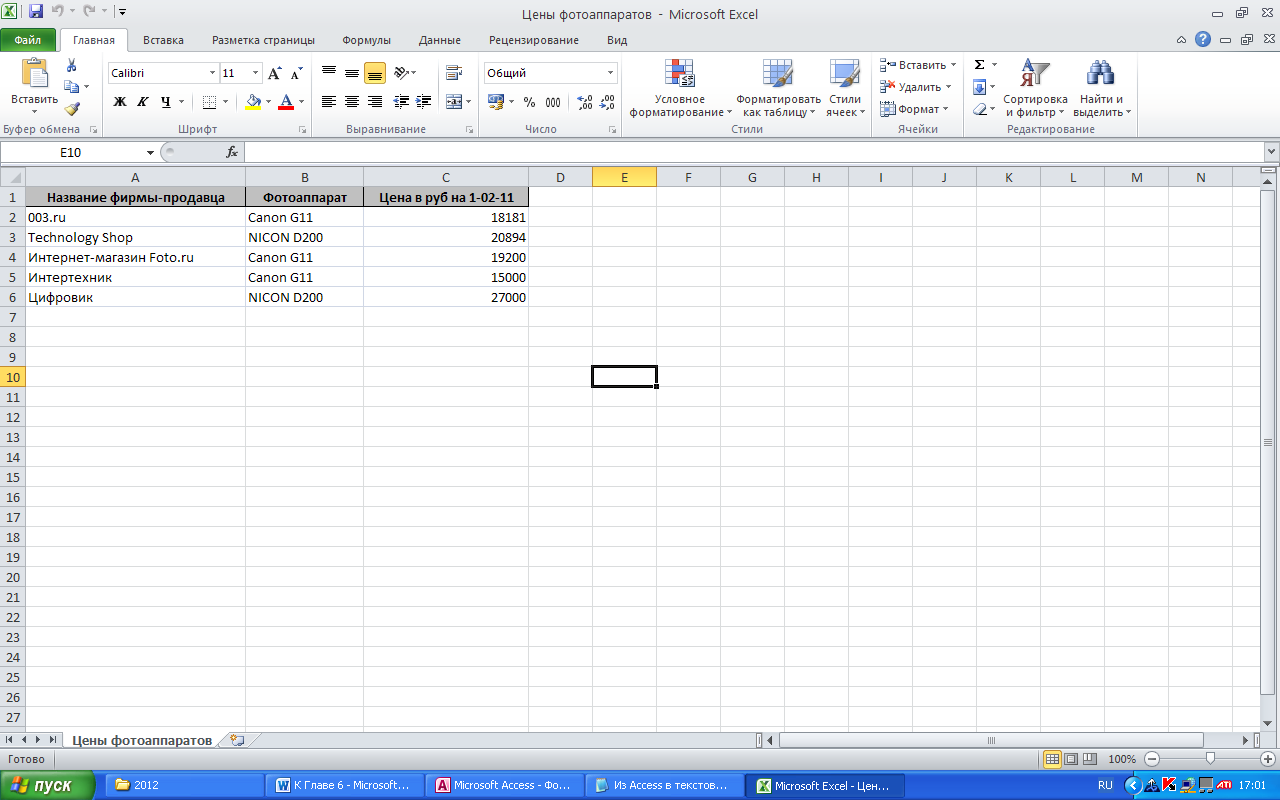Click the Вставить cells button
Image resolution: width=1280 pixels, height=800 pixels.
coord(917,65)
